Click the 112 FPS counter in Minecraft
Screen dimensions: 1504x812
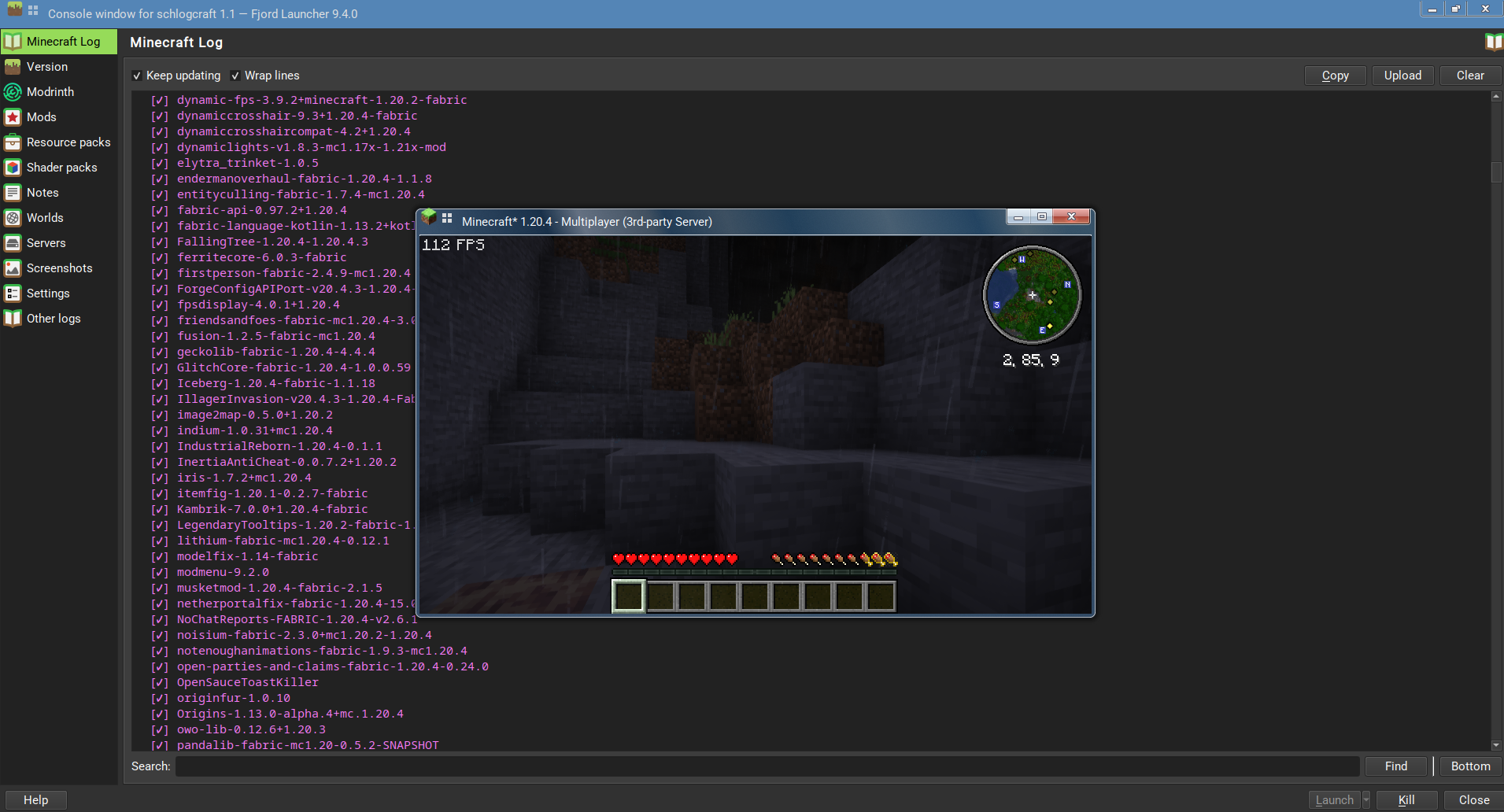point(453,245)
